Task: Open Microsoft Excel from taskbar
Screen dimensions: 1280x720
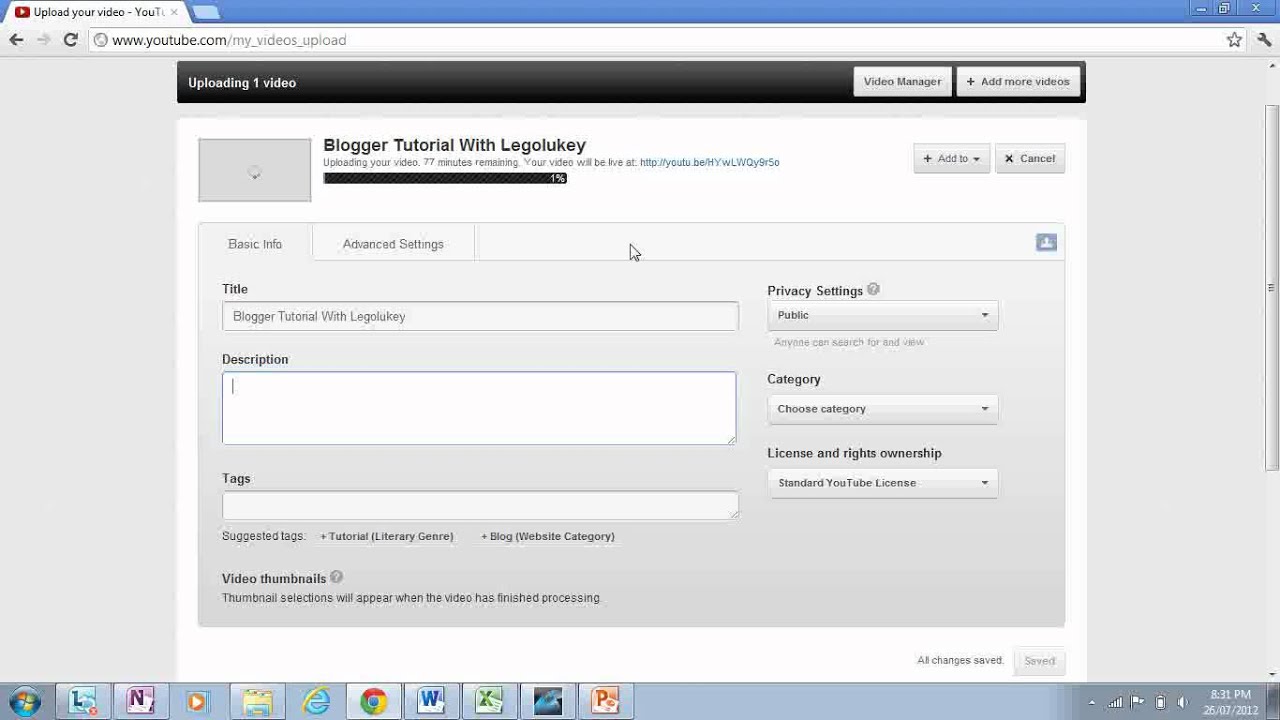Action: tap(490, 701)
